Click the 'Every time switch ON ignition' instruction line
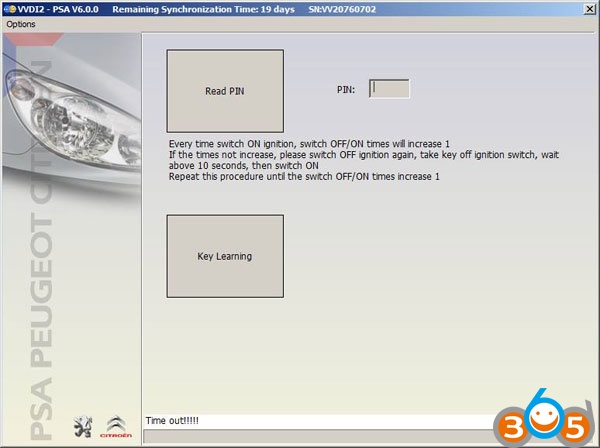This screenshot has width=600, height=448. [309, 145]
